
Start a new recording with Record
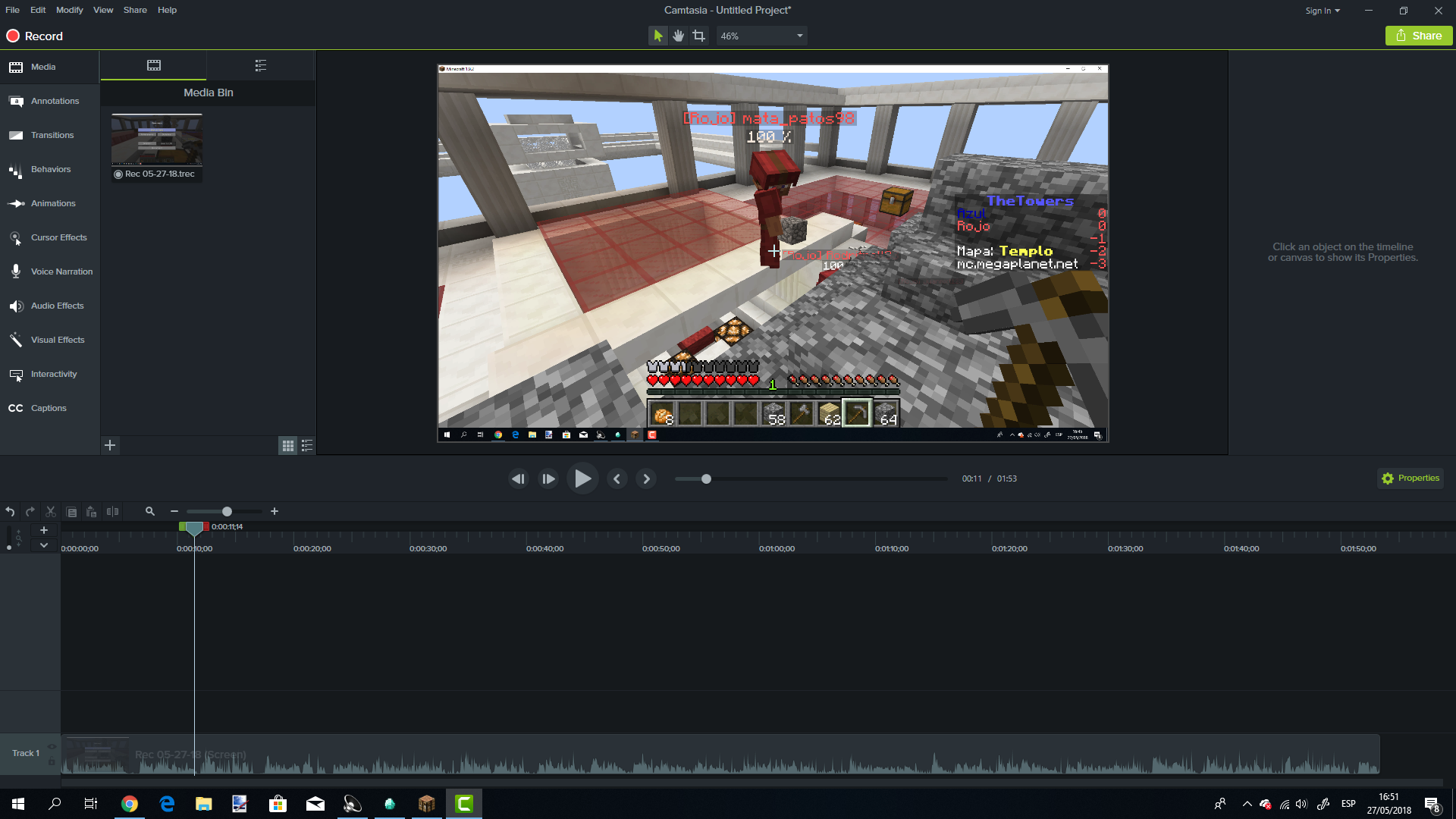click(x=35, y=36)
